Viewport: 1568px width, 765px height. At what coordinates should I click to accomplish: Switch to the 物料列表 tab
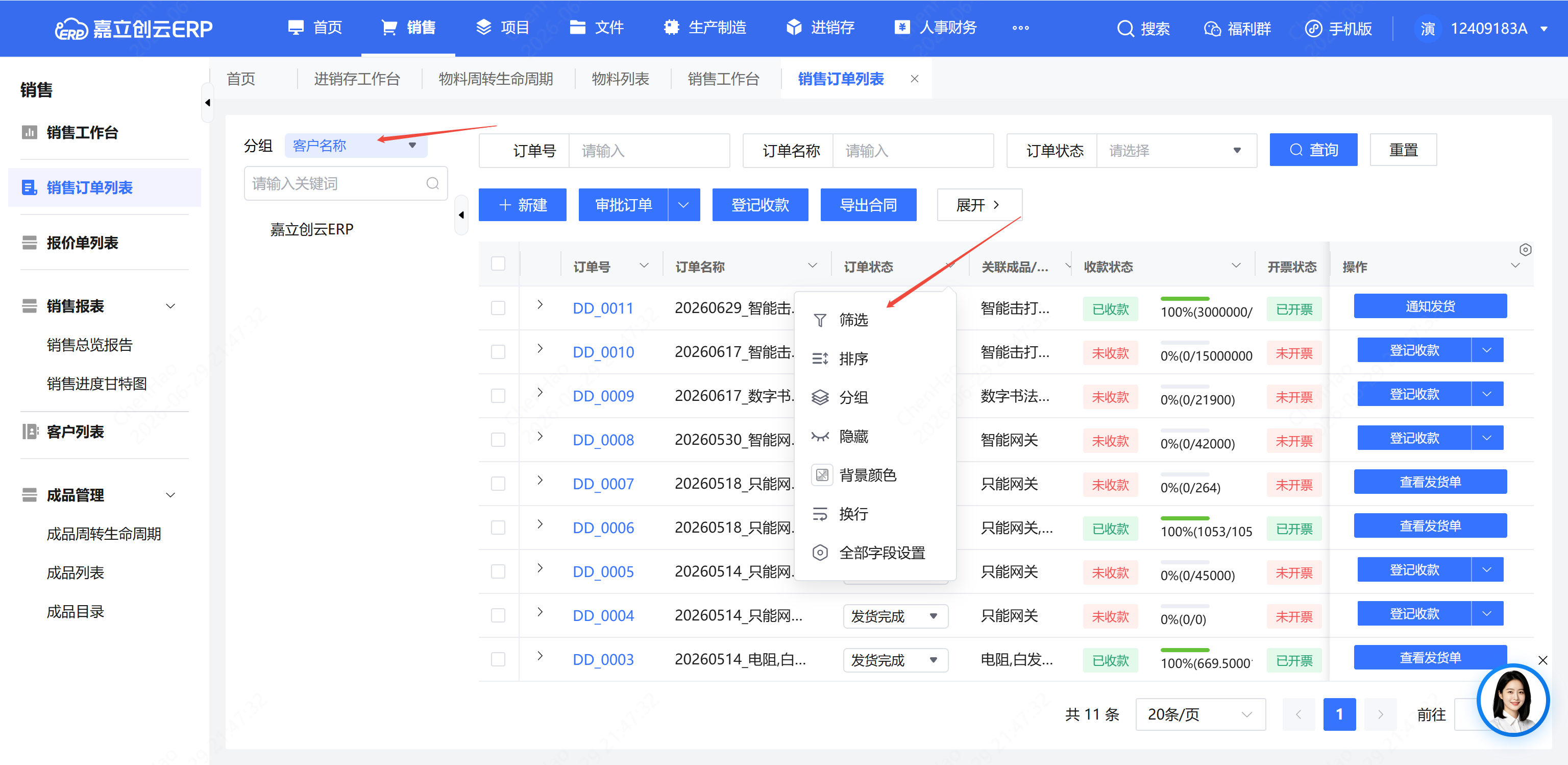(620, 79)
